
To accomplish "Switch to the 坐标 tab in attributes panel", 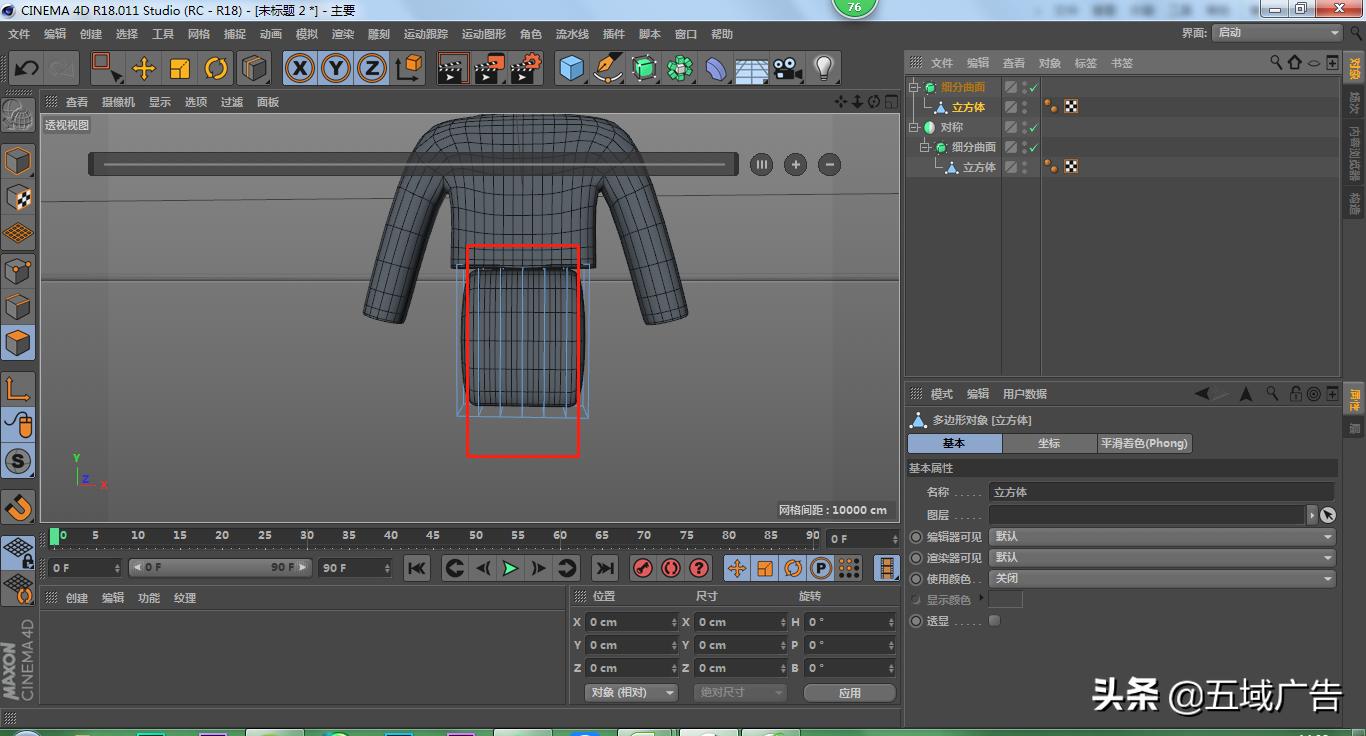I will (x=1049, y=443).
